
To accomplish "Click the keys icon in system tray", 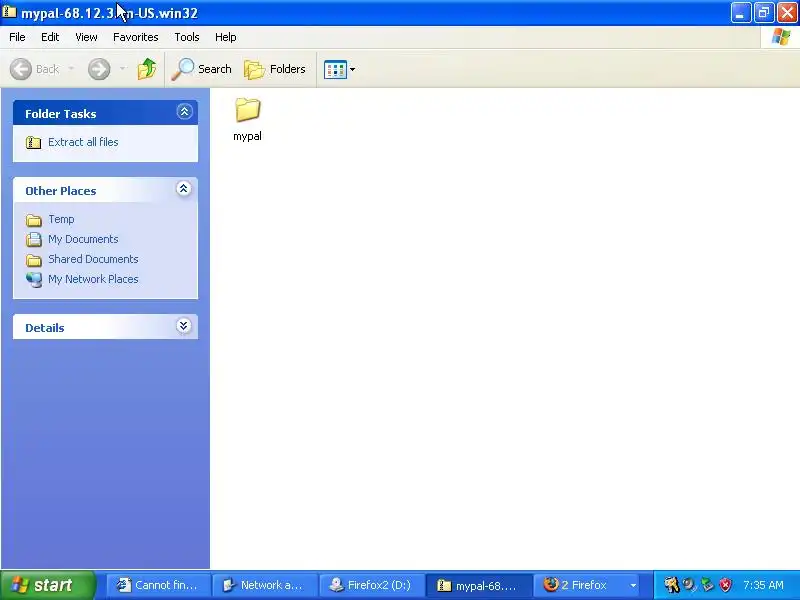I will click(671, 585).
